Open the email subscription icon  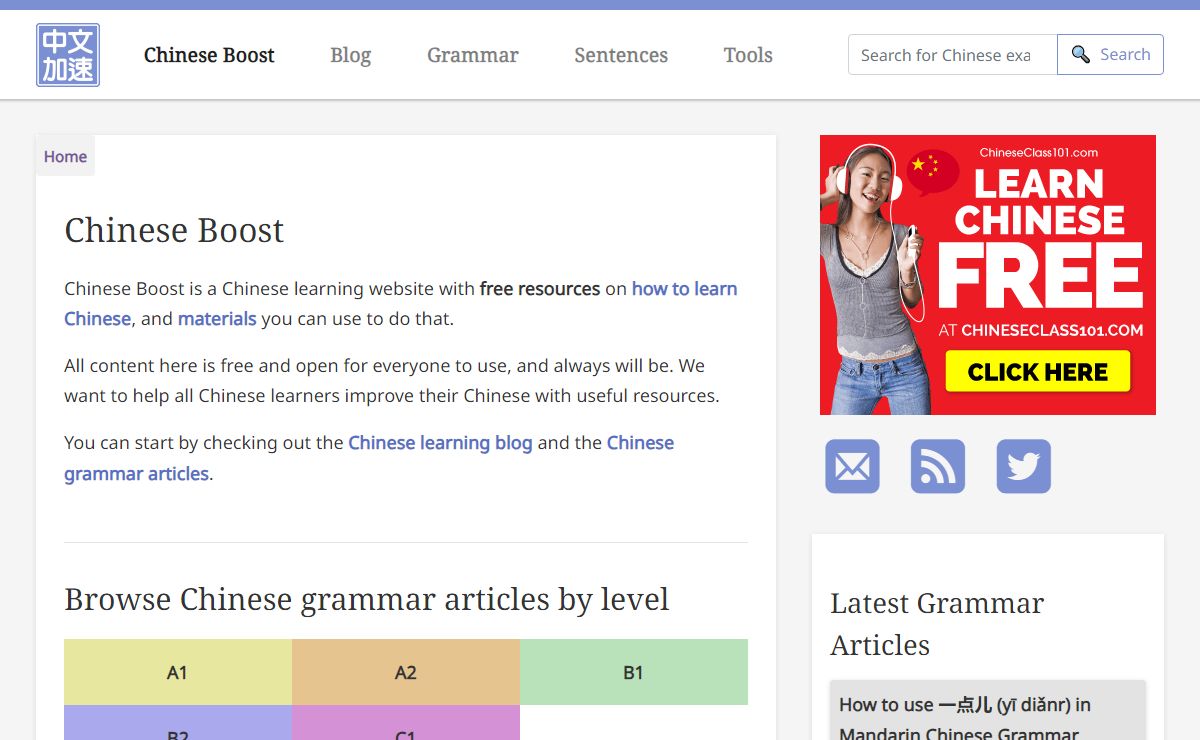tap(852, 466)
